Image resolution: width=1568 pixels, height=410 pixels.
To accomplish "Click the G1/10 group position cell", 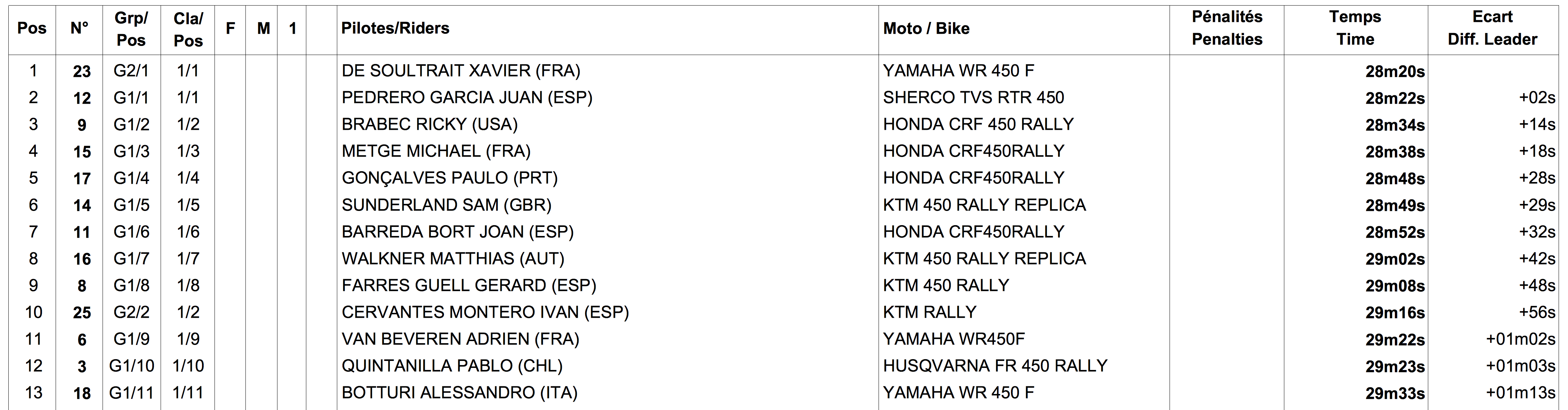I will (x=131, y=365).
